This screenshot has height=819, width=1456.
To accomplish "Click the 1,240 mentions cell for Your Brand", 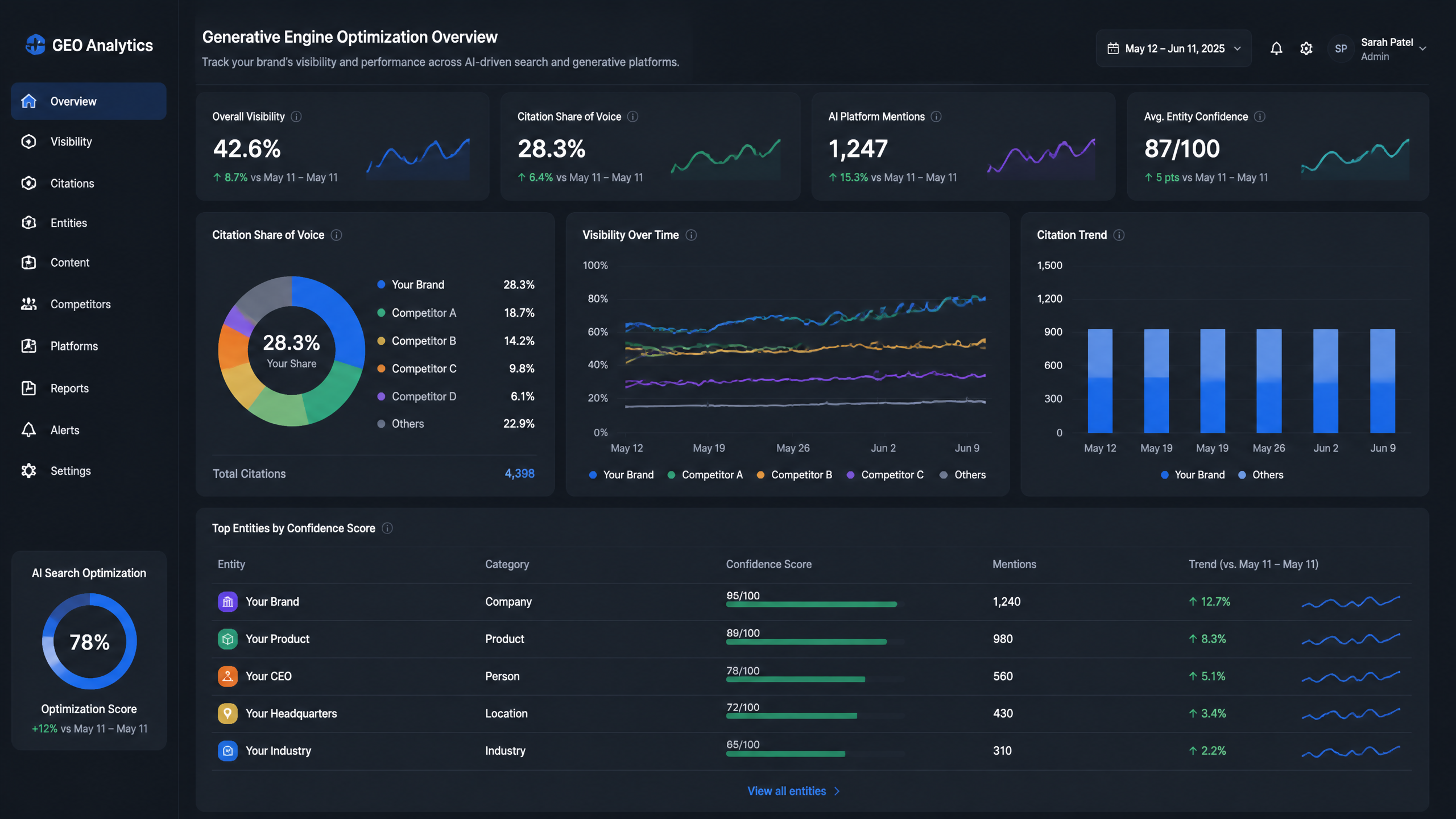I will [x=1007, y=602].
